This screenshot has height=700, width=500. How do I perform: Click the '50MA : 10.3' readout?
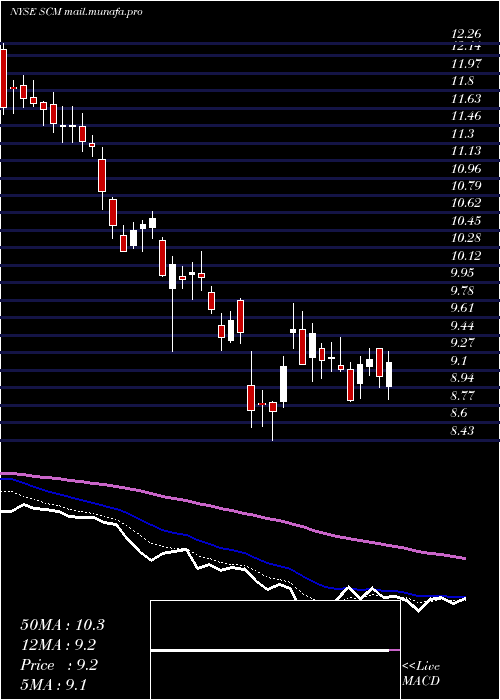point(62,625)
